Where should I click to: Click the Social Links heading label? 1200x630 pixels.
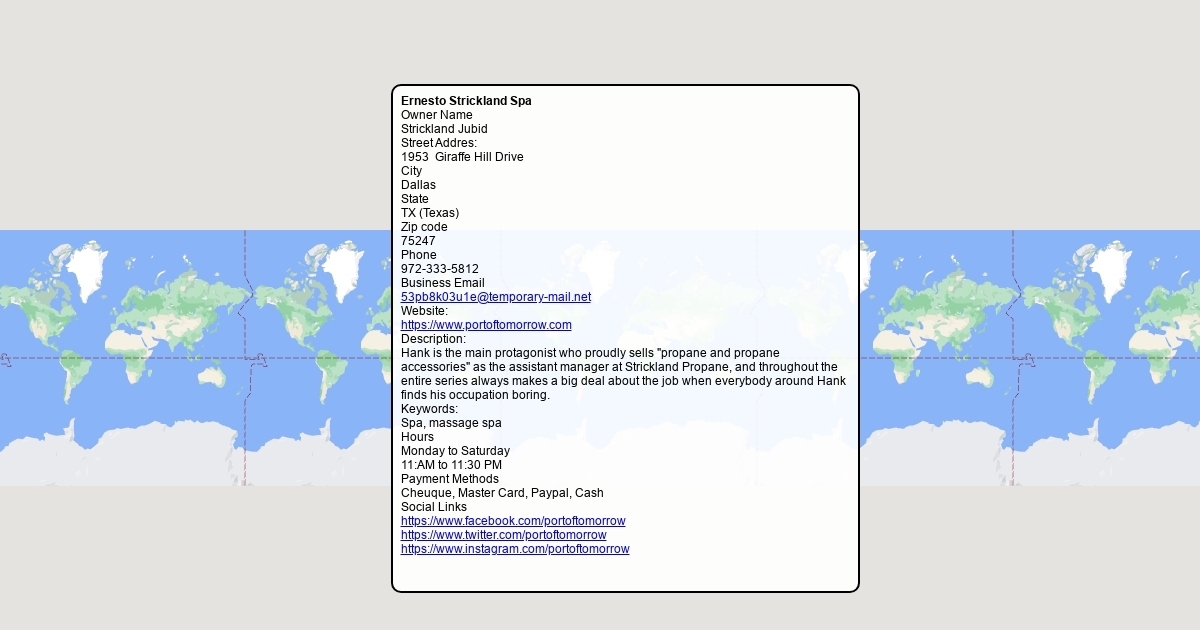(x=433, y=507)
